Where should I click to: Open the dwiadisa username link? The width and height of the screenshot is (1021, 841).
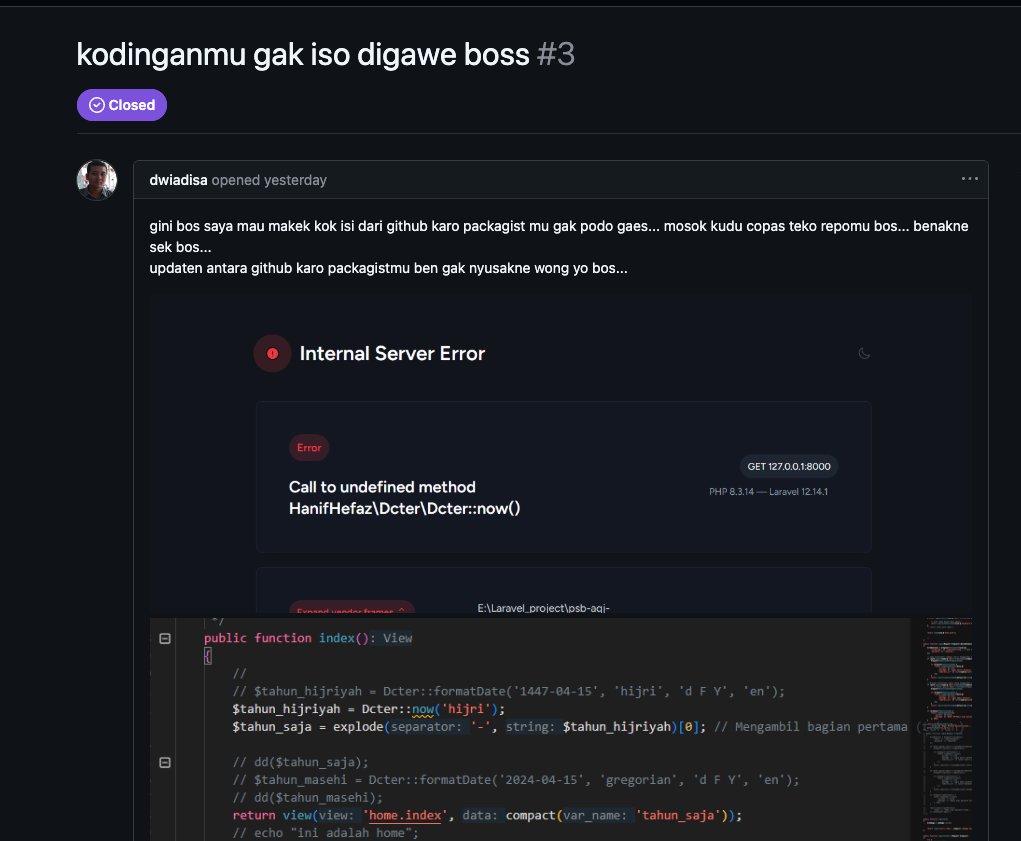click(x=178, y=180)
